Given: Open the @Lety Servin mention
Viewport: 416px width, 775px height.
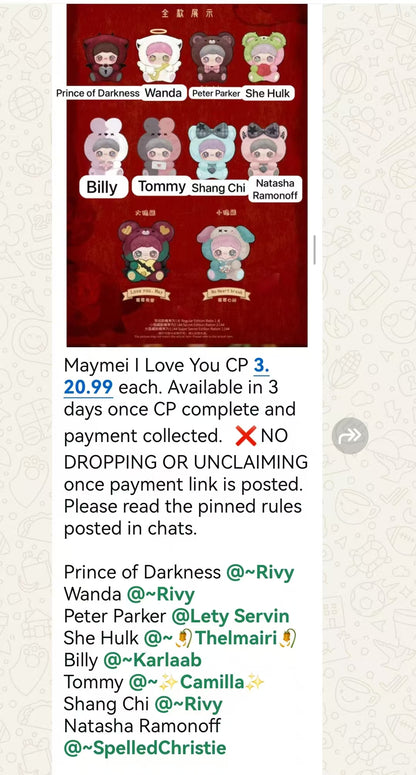Looking at the screenshot, I should (230, 616).
